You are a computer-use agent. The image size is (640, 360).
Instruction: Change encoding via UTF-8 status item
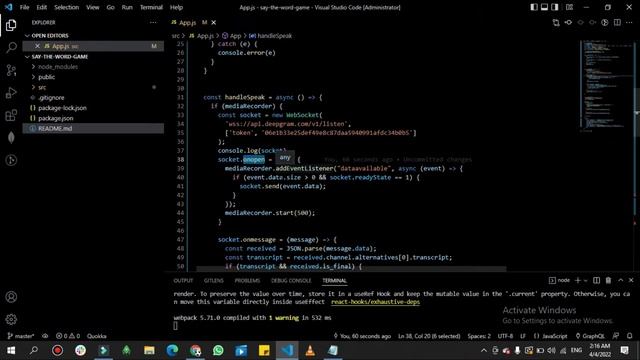[505, 336]
